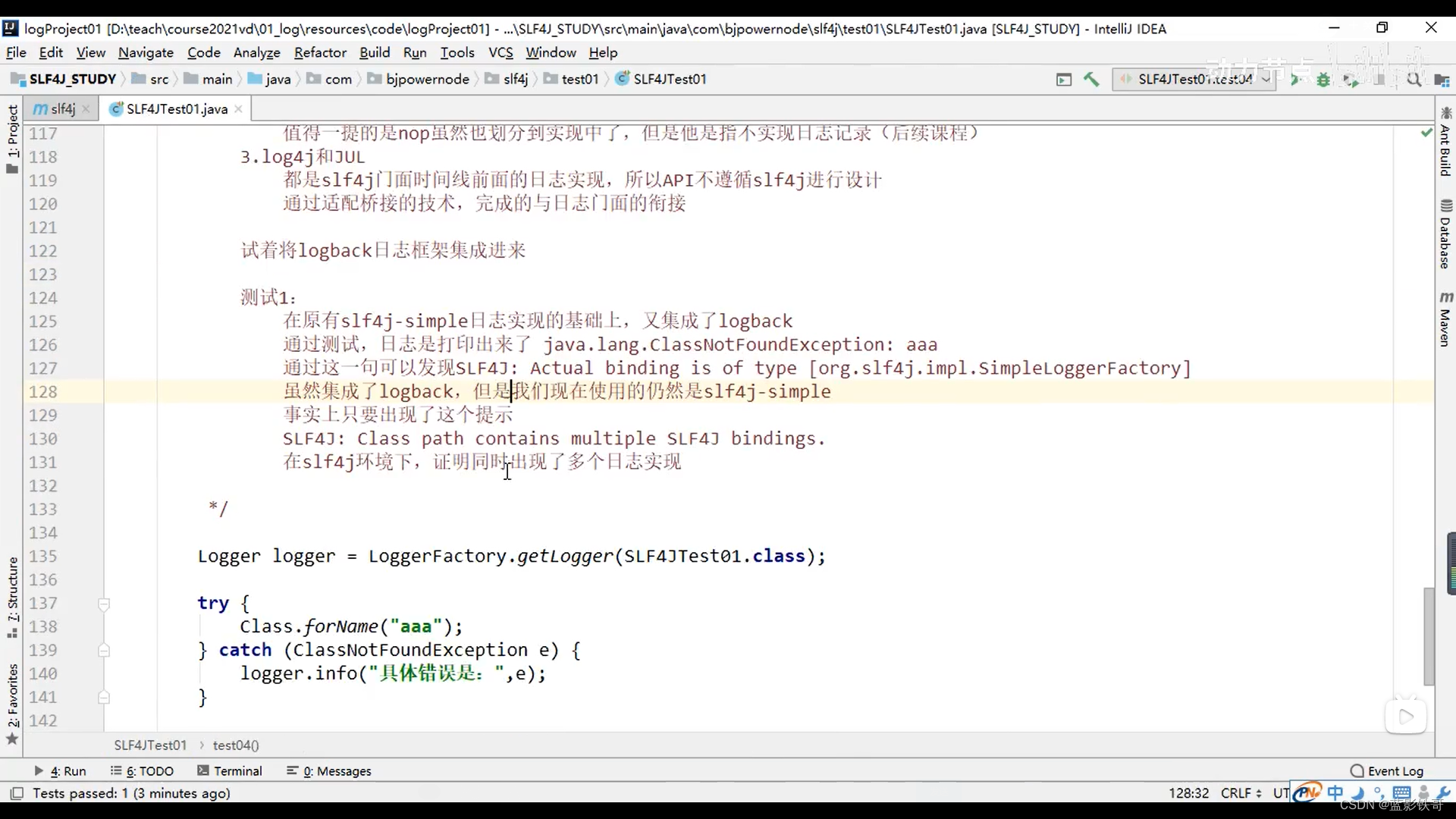The width and height of the screenshot is (1456, 819).
Task: Open the Run tool window tab
Action: (61, 770)
